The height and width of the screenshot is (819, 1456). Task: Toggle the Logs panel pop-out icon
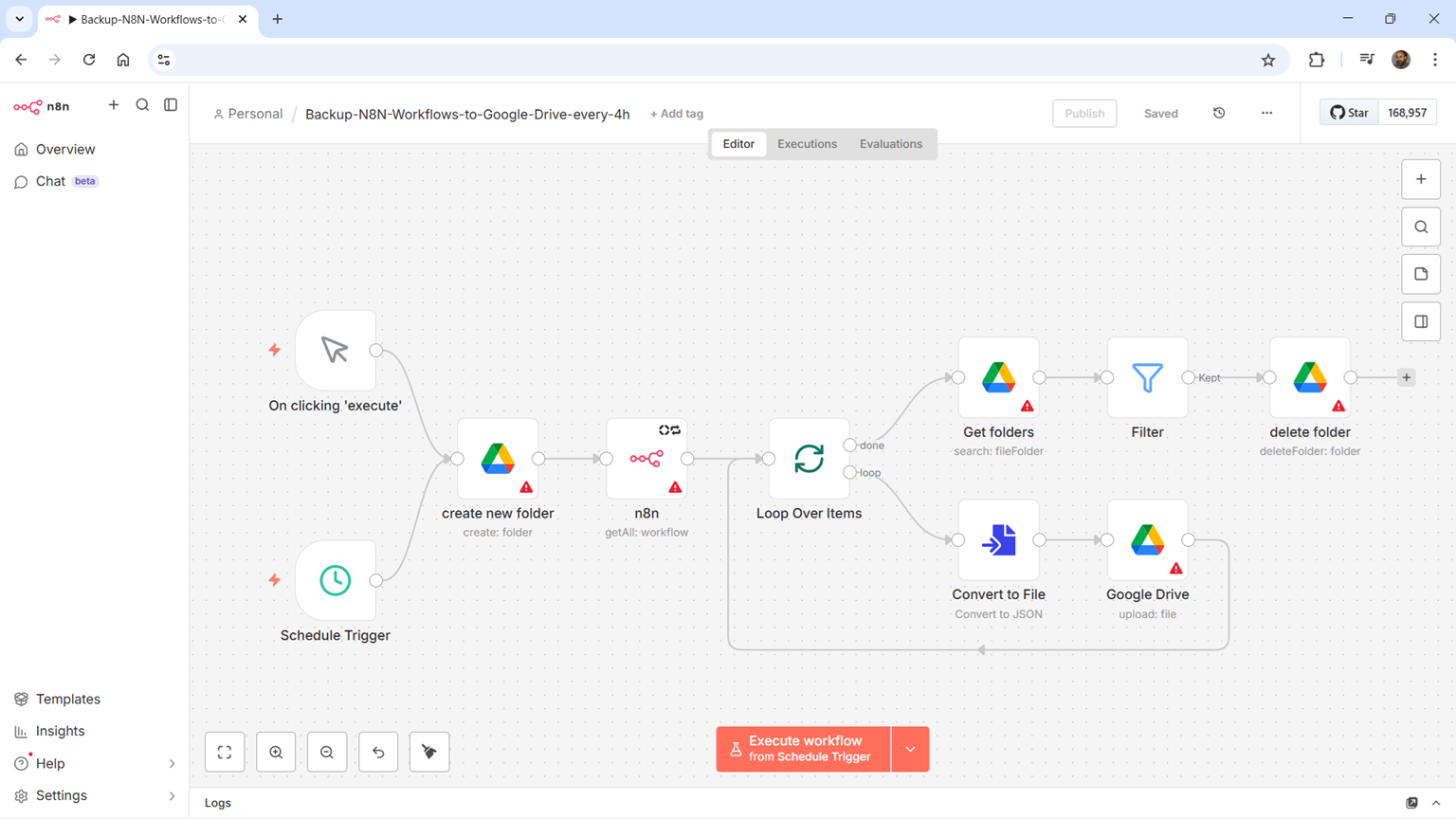coord(1411,803)
